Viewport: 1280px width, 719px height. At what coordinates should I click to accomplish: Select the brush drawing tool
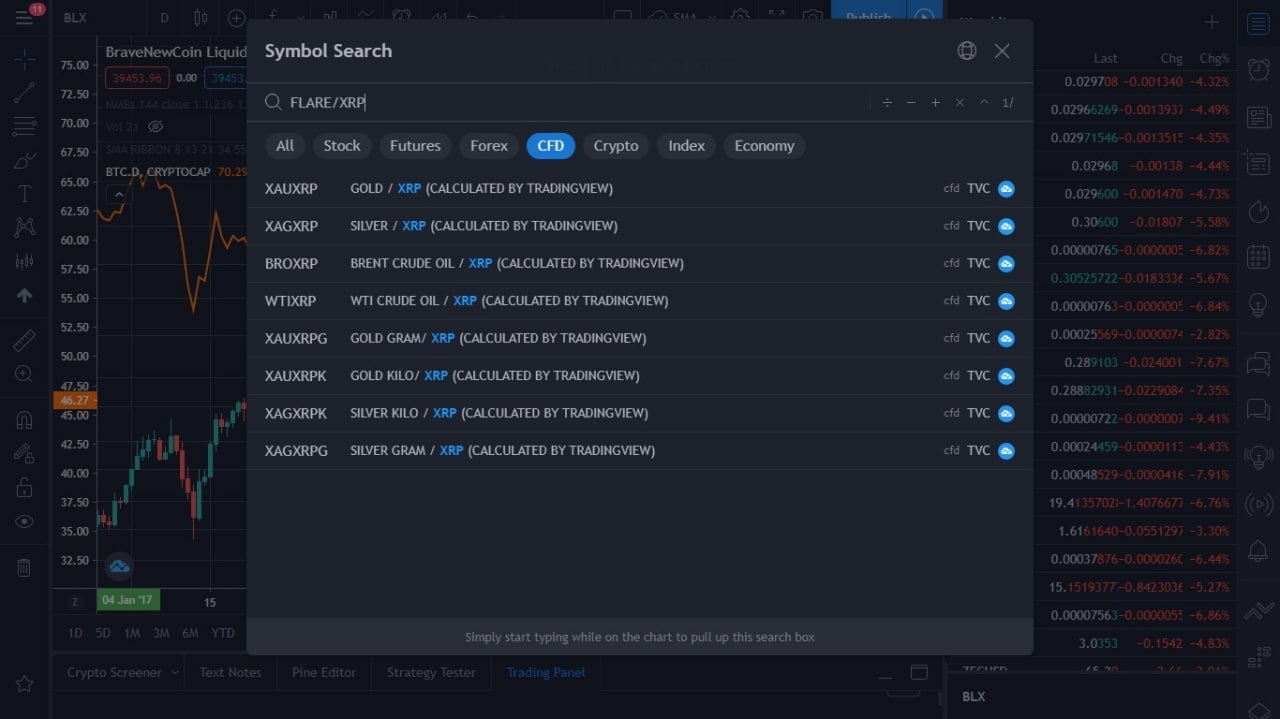24,161
